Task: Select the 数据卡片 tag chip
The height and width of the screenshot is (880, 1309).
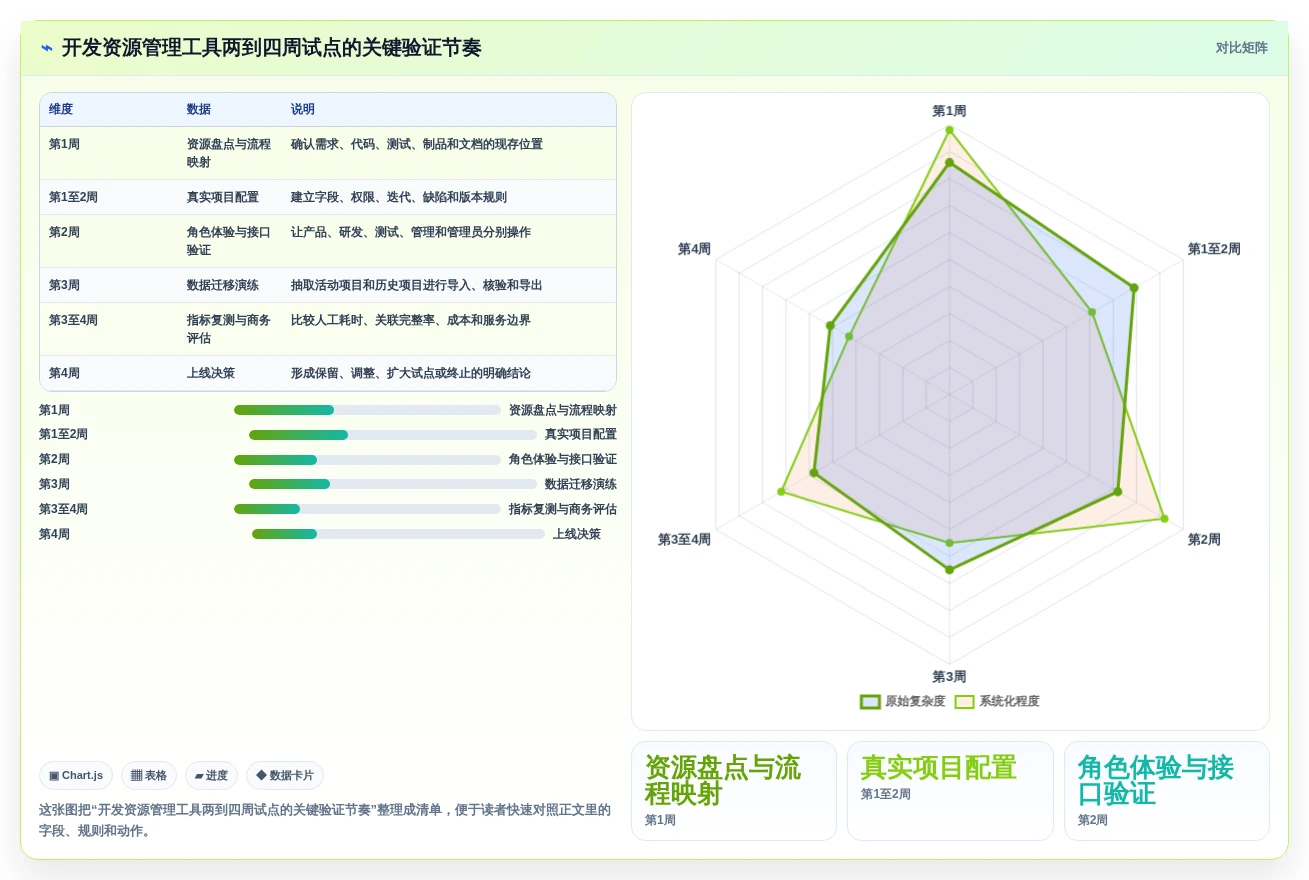Action: 285,775
